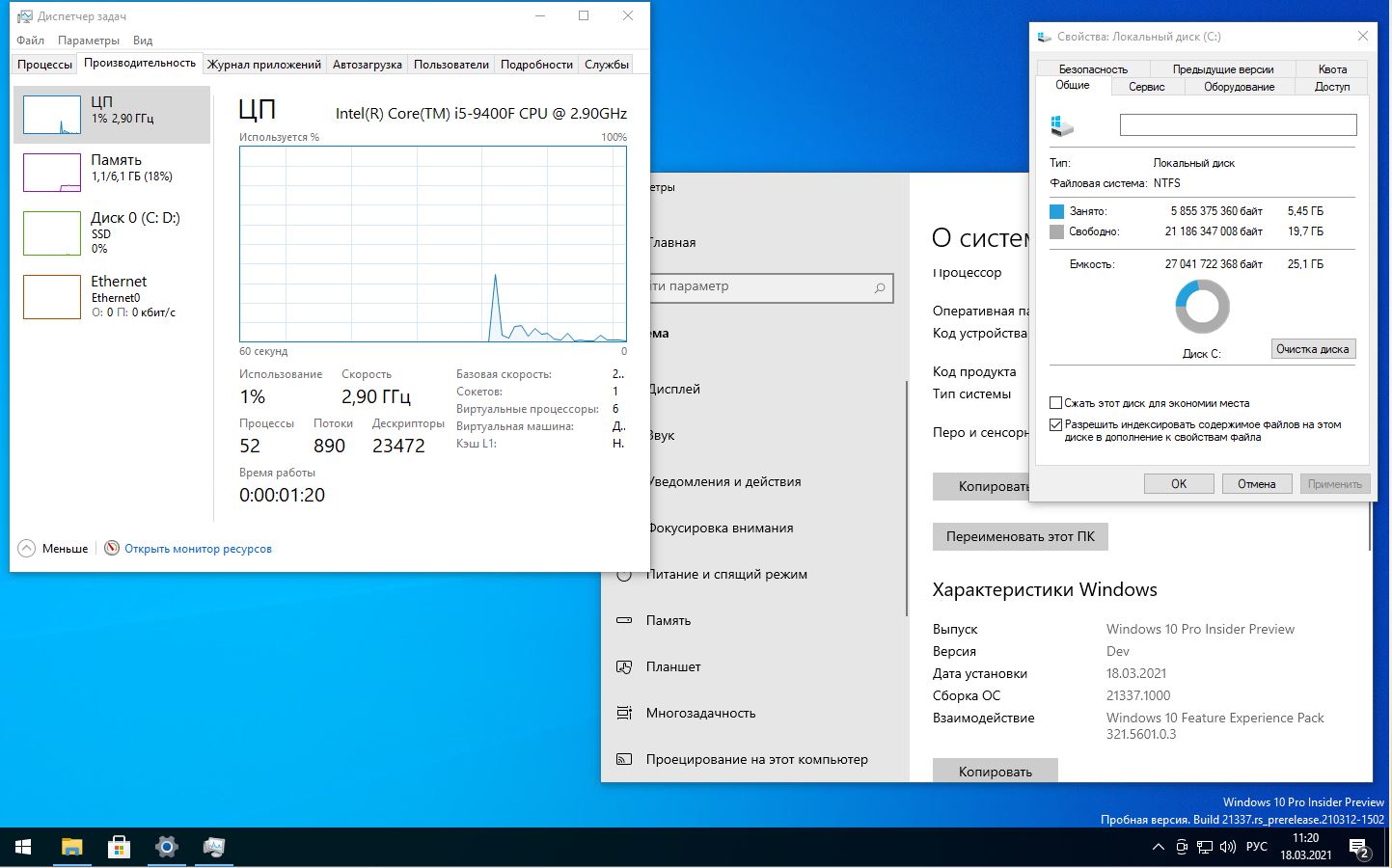Click the search magnifier icon in Settings
Viewport: 1392px width, 868px height.
[x=880, y=287]
